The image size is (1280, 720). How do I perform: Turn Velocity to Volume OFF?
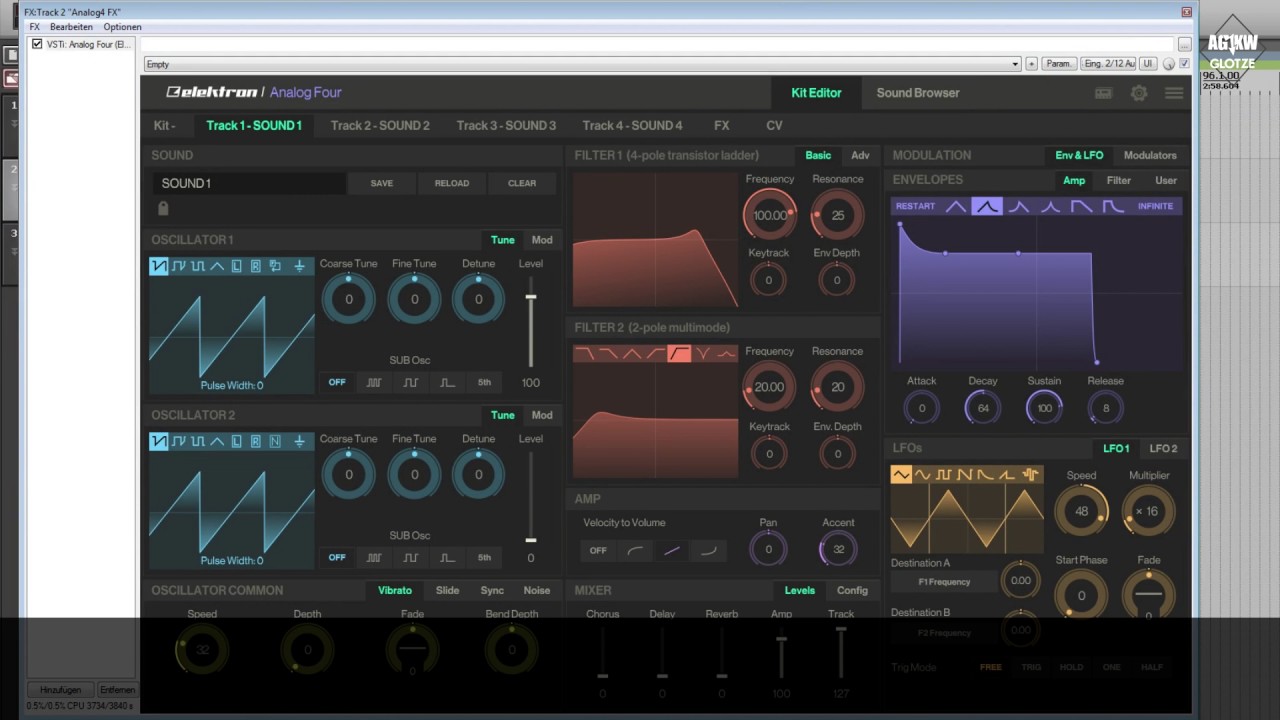click(x=598, y=550)
